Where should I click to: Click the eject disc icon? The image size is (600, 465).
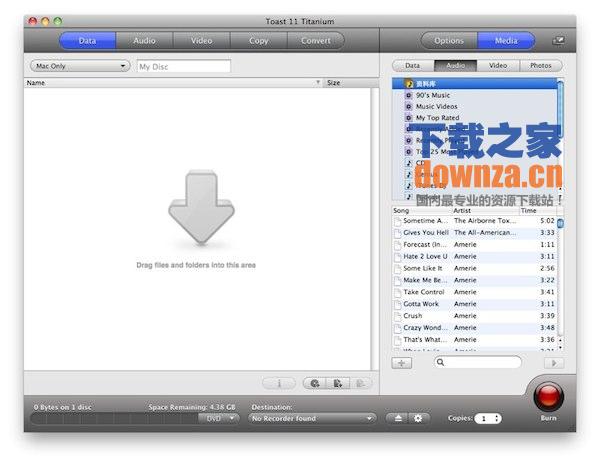(398, 418)
